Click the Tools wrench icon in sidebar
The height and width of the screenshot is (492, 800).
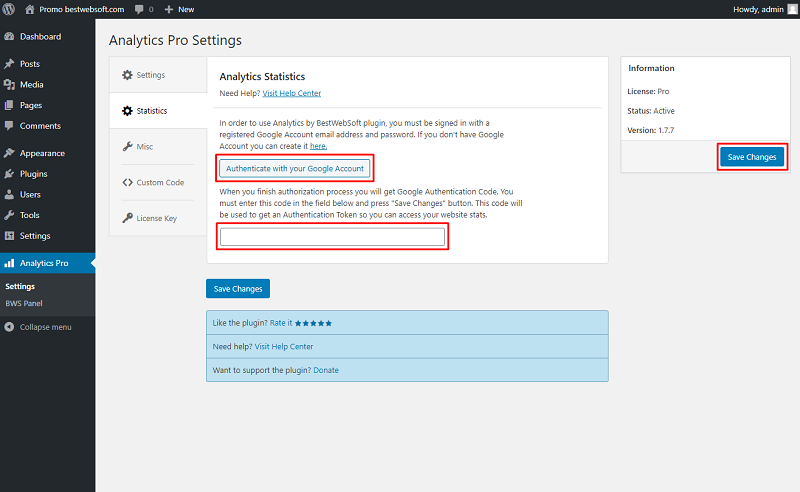click(x=9, y=215)
